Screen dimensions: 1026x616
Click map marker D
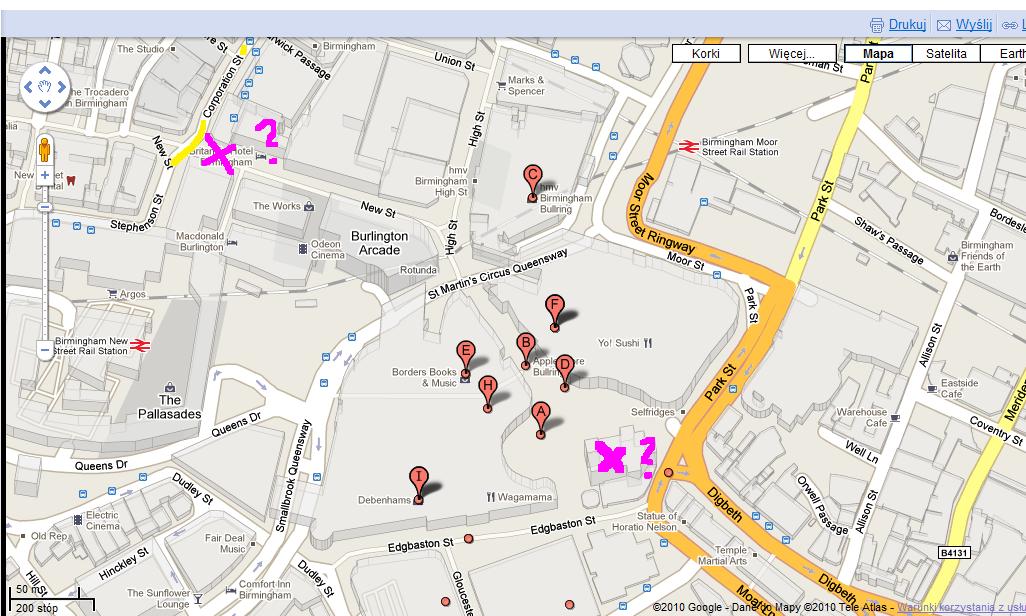point(564,366)
